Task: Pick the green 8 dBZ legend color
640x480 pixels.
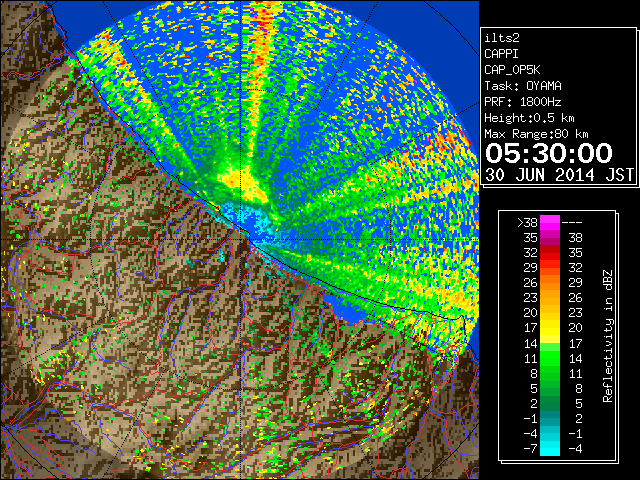Action: tap(550, 373)
